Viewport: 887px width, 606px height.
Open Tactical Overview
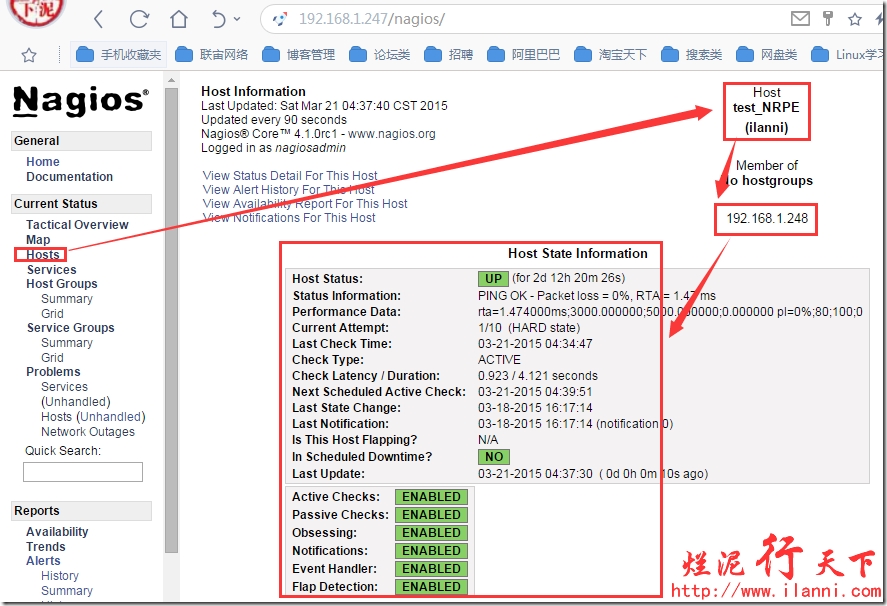77,225
